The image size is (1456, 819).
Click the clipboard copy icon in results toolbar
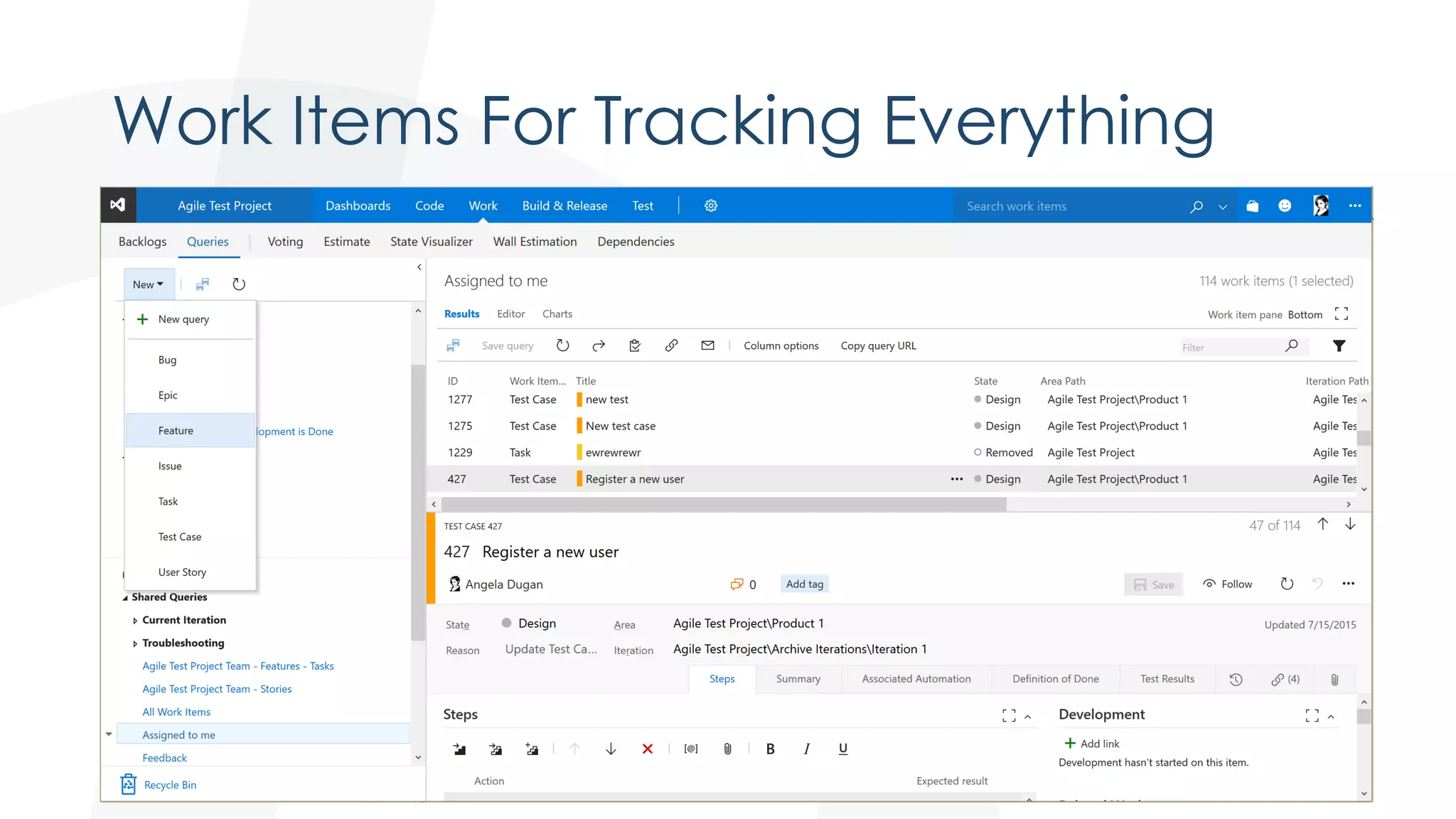tap(635, 346)
